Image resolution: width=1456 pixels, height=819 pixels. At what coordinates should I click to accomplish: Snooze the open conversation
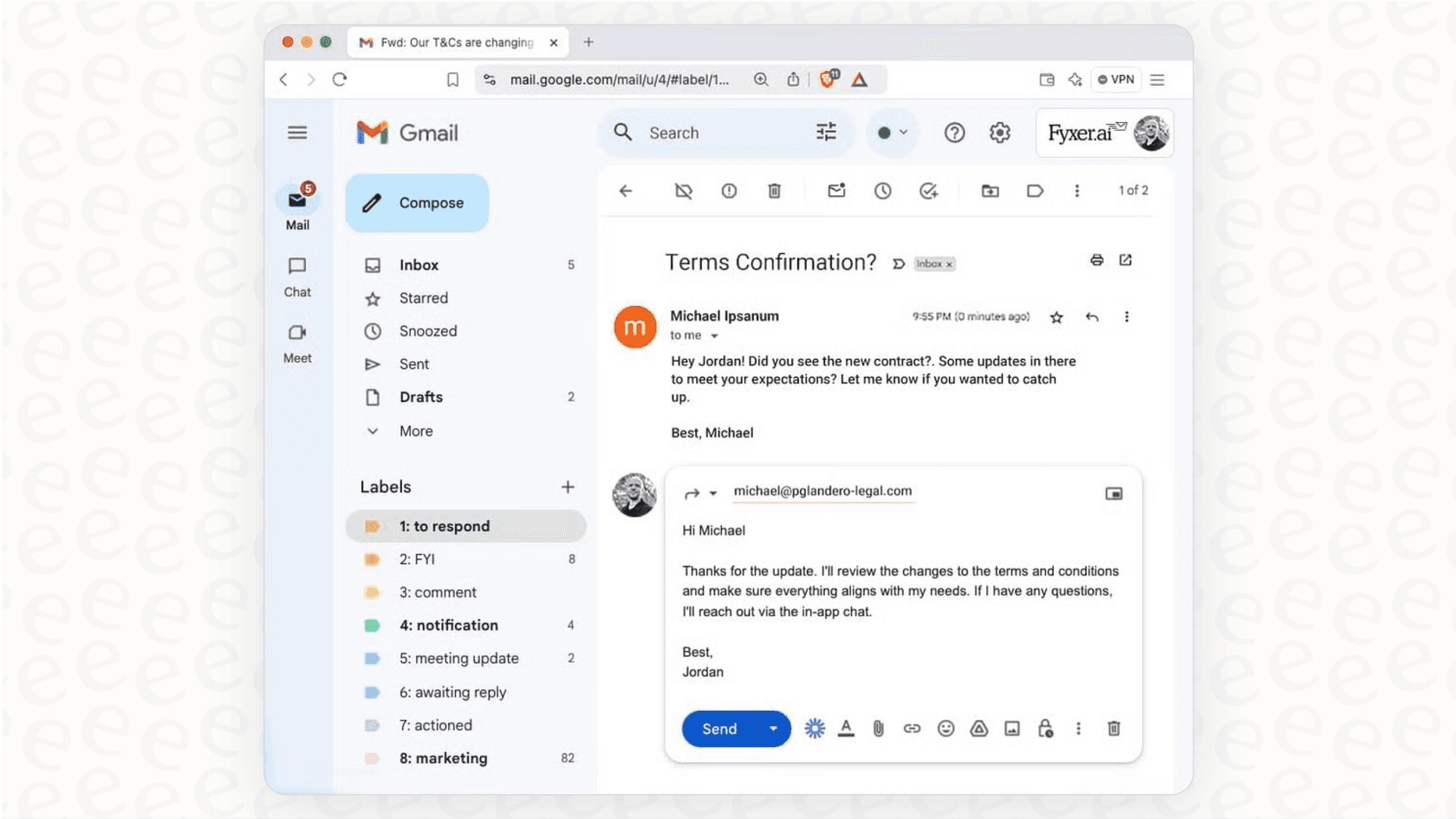coord(883,191)
